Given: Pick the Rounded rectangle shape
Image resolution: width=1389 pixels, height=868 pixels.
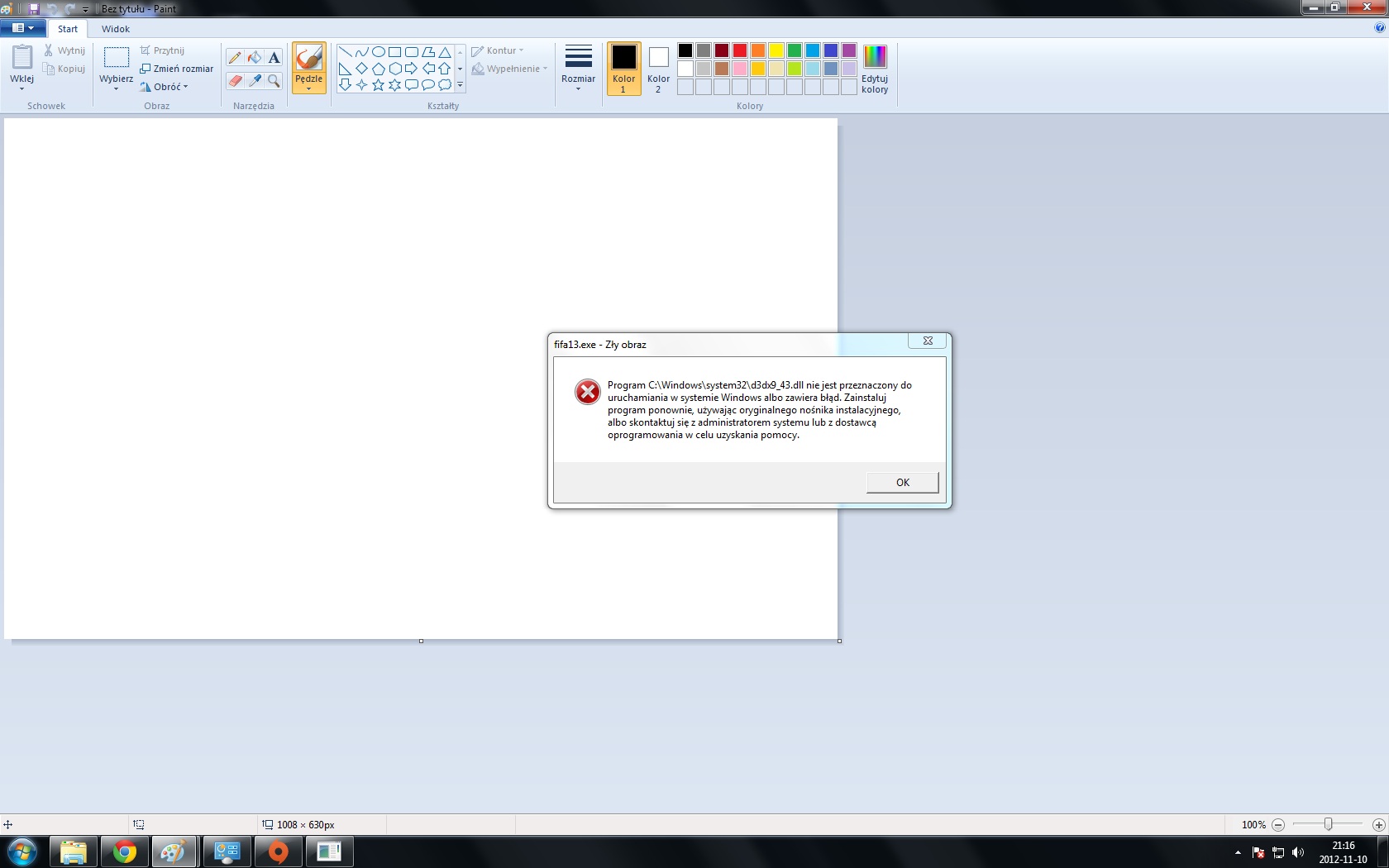Looking at the screenshot, I should click(x=411, y=51).
